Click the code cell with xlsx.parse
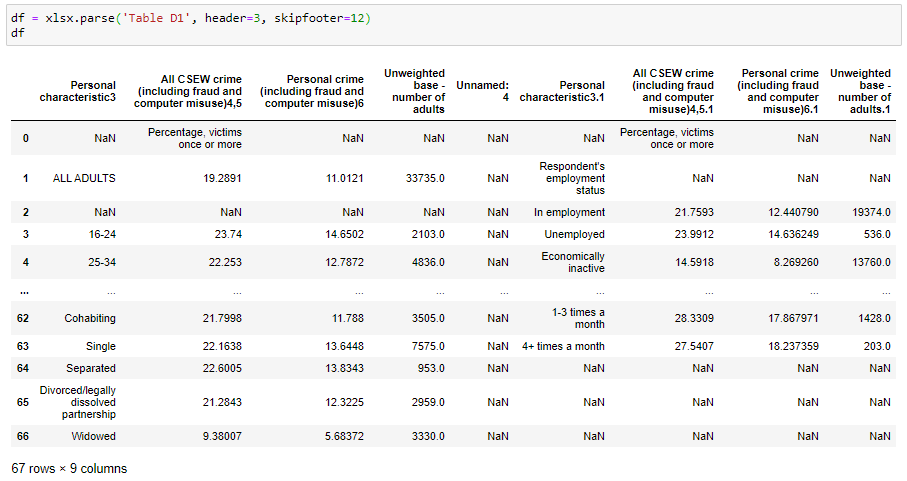 pos(454,25)
